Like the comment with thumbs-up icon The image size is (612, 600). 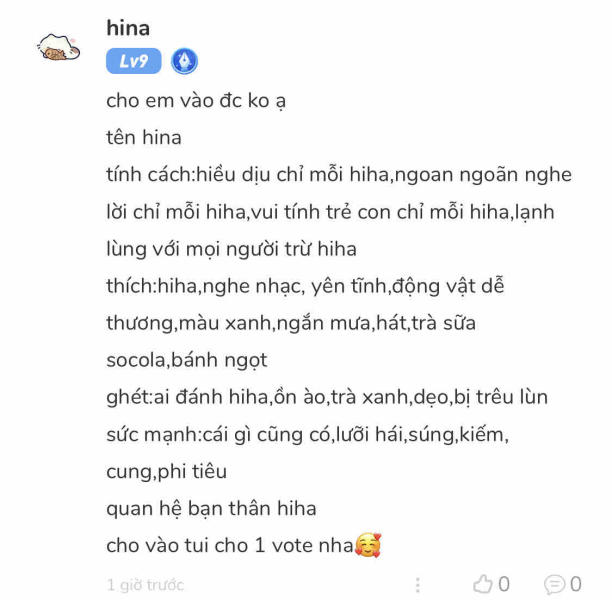pos(482,584)
